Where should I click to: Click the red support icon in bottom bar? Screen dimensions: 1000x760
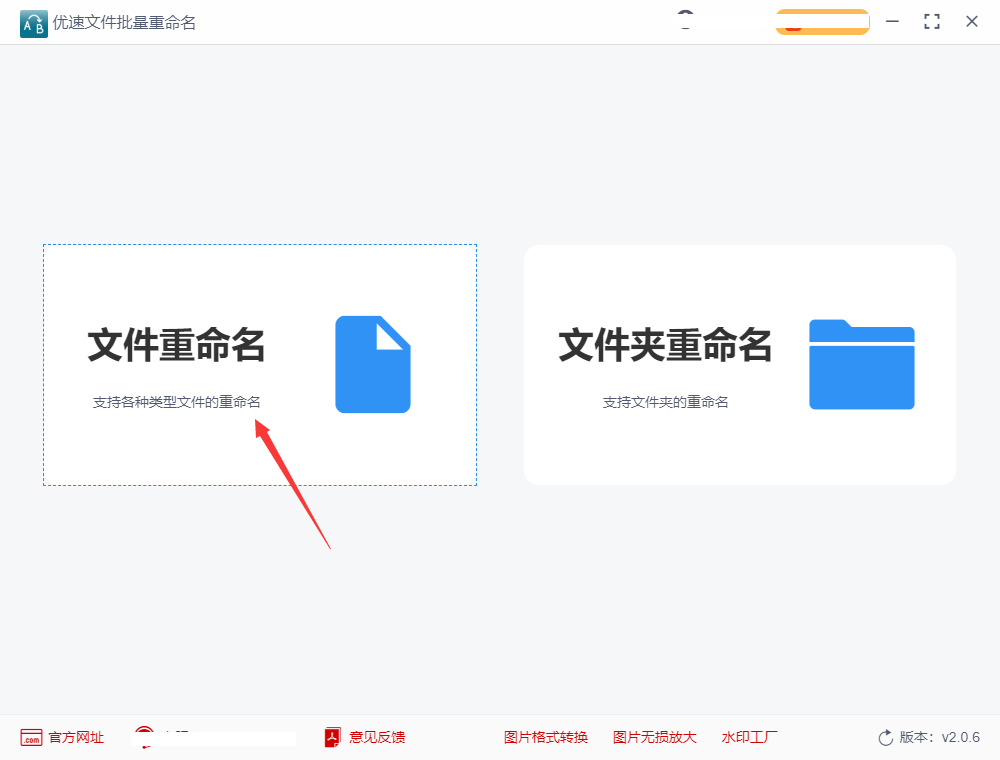(145, 737)
